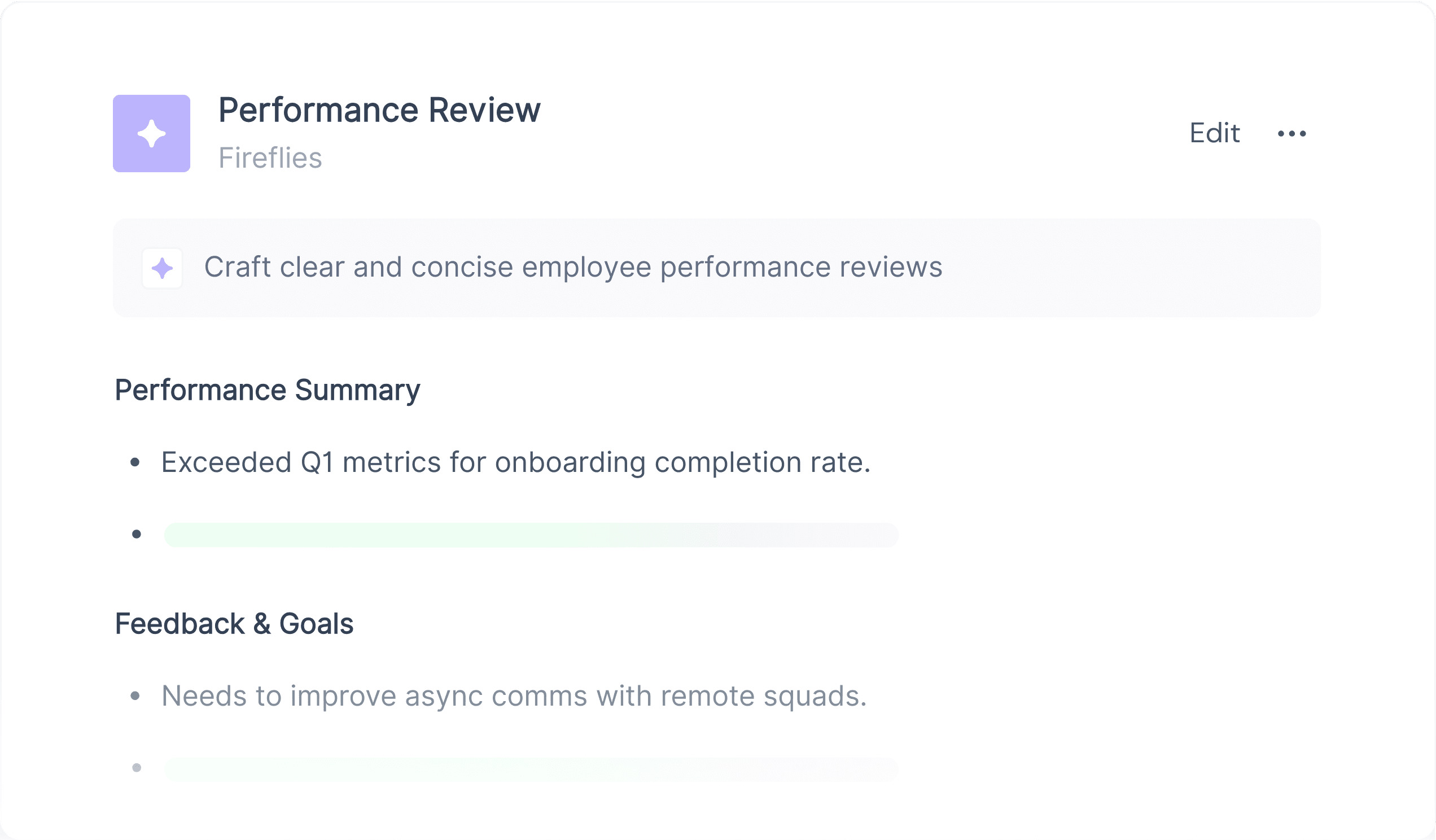Image resolution: width=1436 pixels, height=840 pixels.
Task: Select the Performance Review title
Action: [x=379, y=110]
